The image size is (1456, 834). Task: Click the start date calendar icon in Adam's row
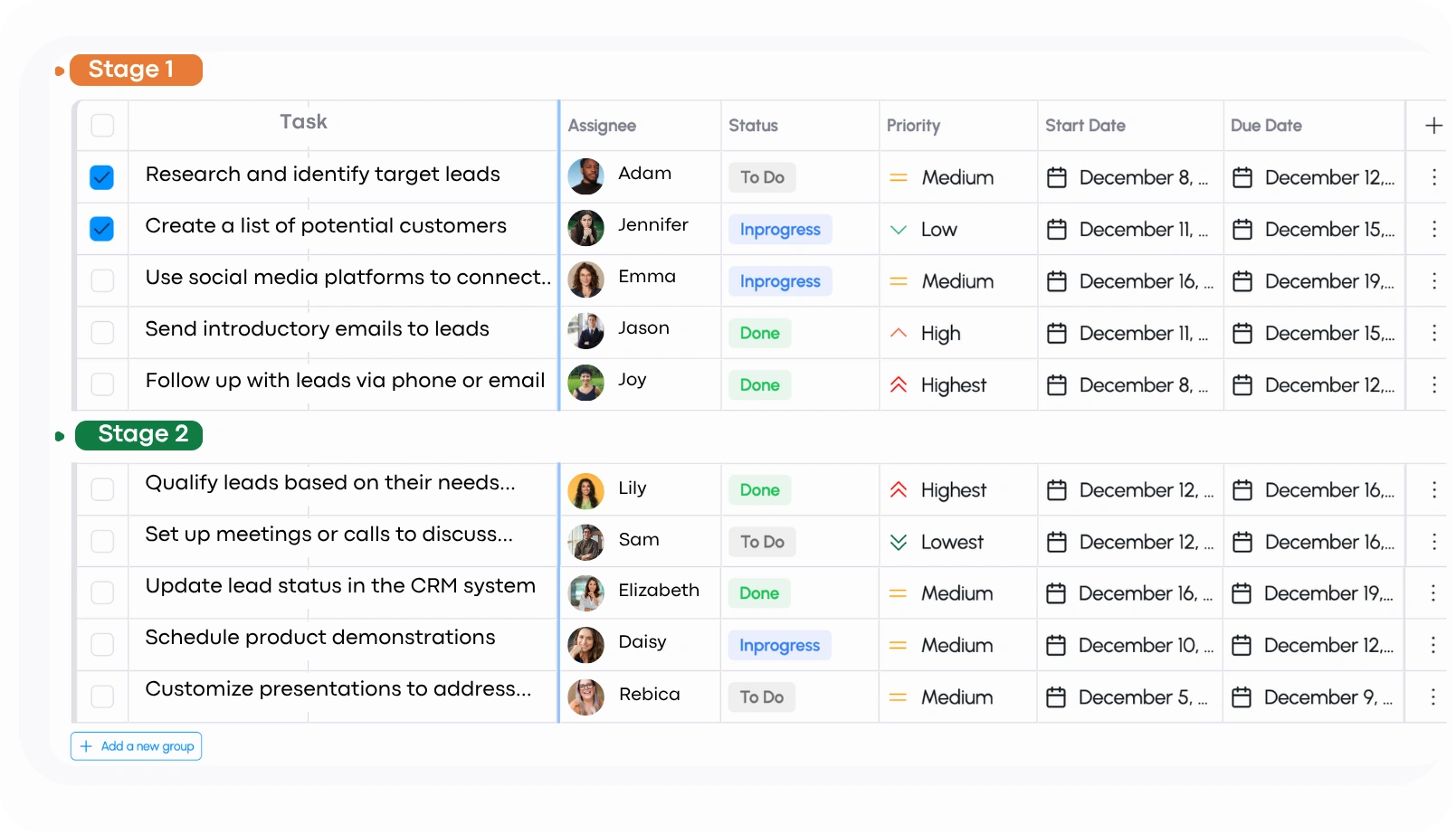click(1057, 177)
